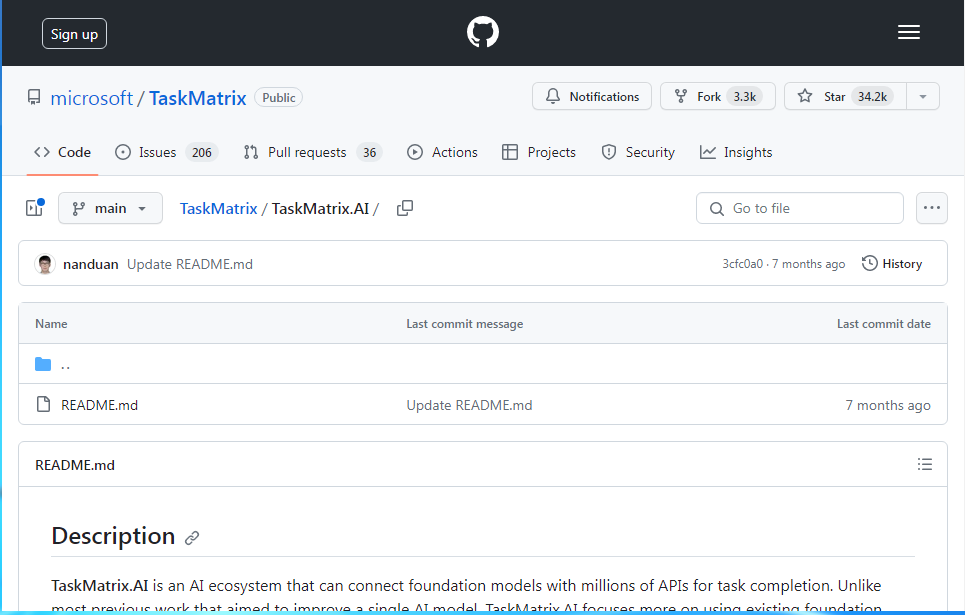Click the Description anchor link icon

191,537
